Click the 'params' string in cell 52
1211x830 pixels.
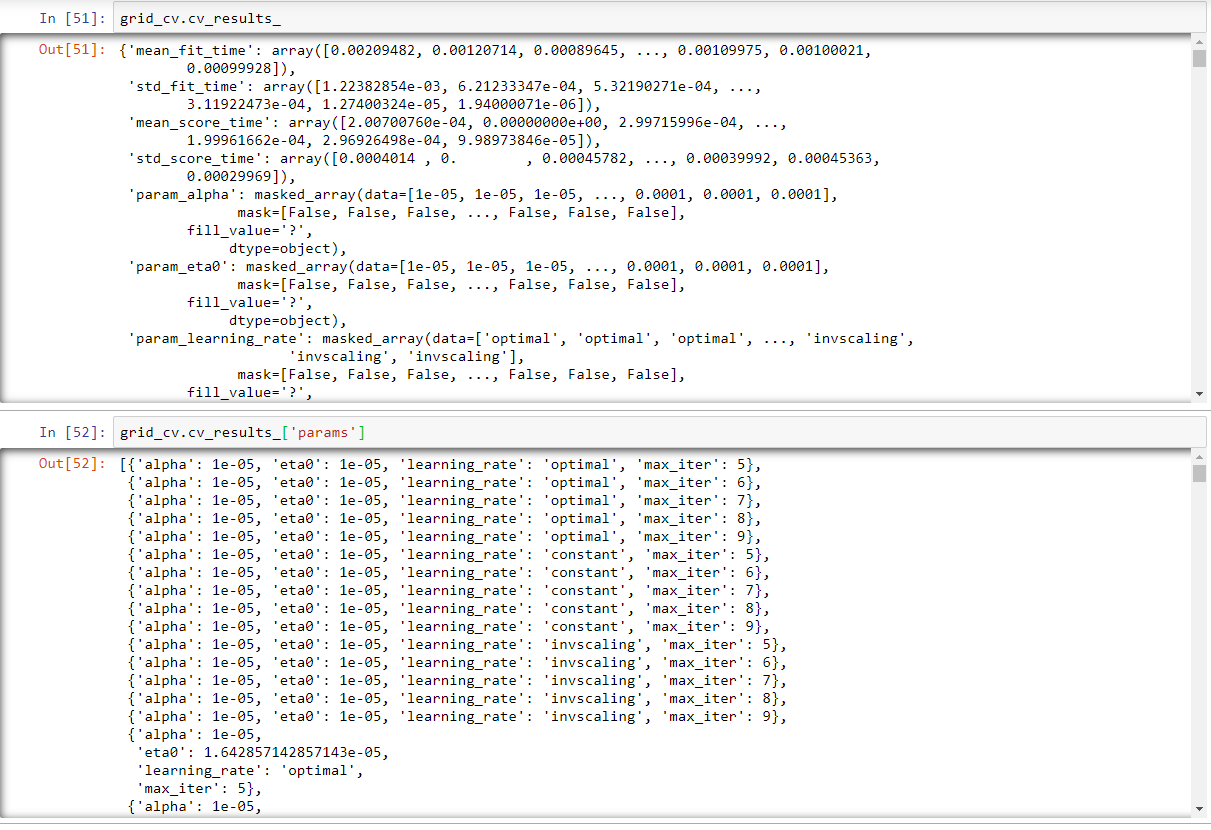point(328,433)
